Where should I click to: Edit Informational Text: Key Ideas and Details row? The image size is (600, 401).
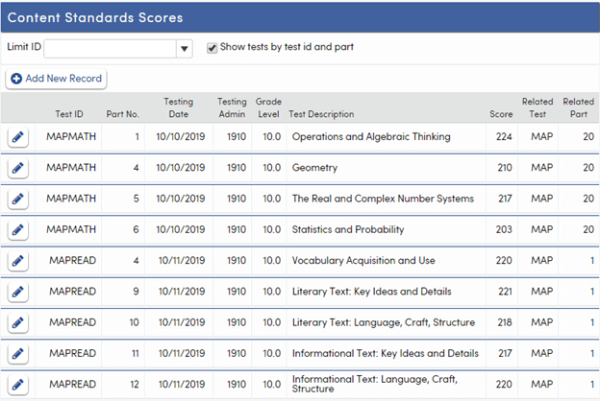18,354
